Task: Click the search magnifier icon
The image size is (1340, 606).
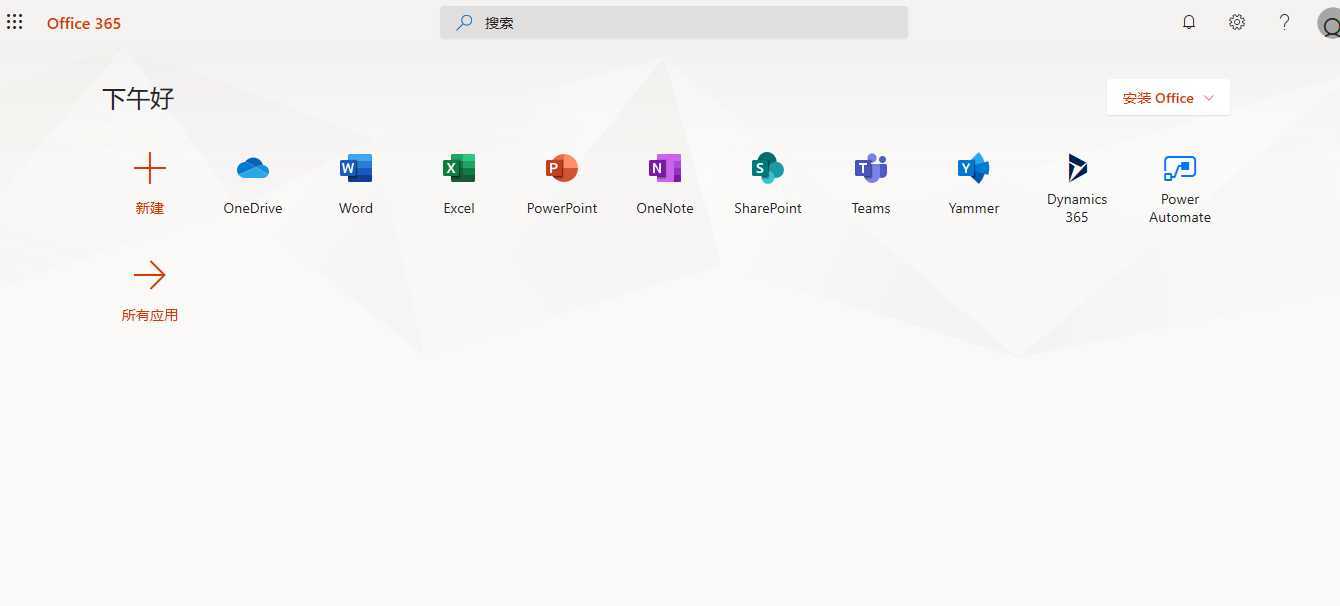Action: 464,22
